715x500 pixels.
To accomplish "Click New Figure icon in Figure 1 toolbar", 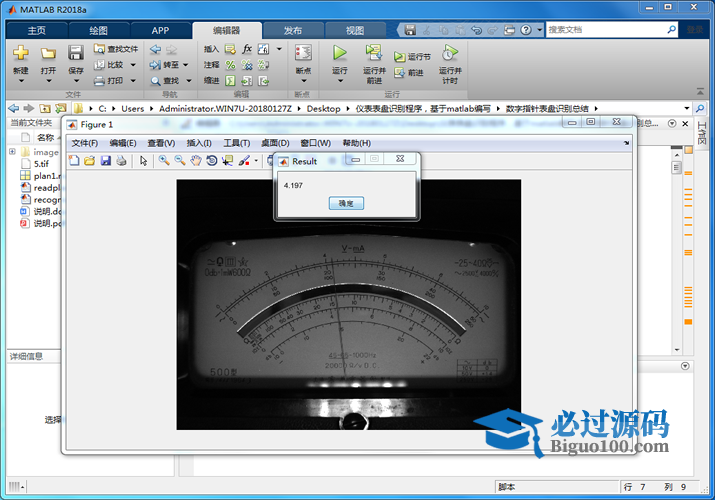I will 74,160.
